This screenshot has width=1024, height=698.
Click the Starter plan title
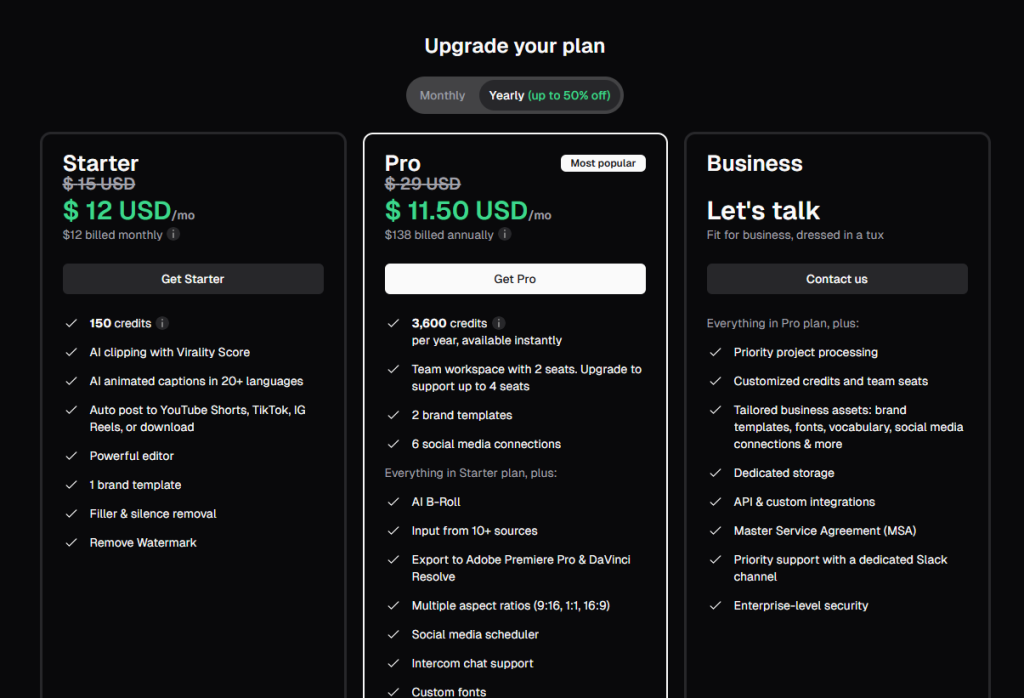point(101,163)
